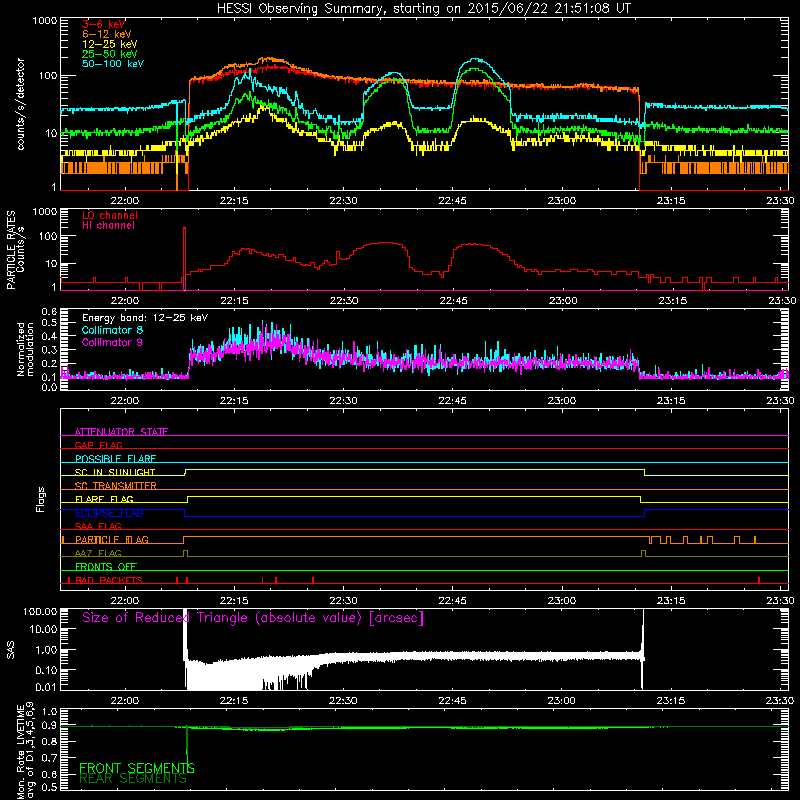This screenshot has width=800, height=800.
Task: Click the 'SAS' axis label
Action: tap(11, 650)
